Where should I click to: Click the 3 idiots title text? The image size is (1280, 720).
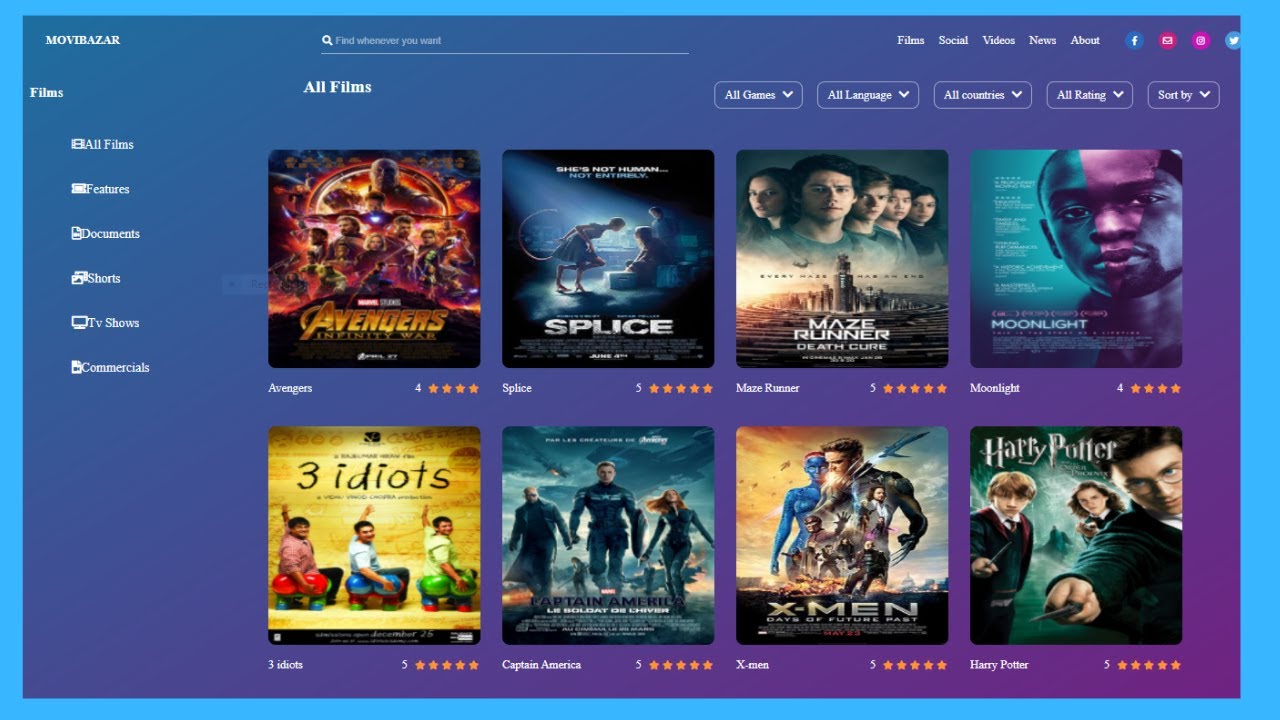[285, 665]
